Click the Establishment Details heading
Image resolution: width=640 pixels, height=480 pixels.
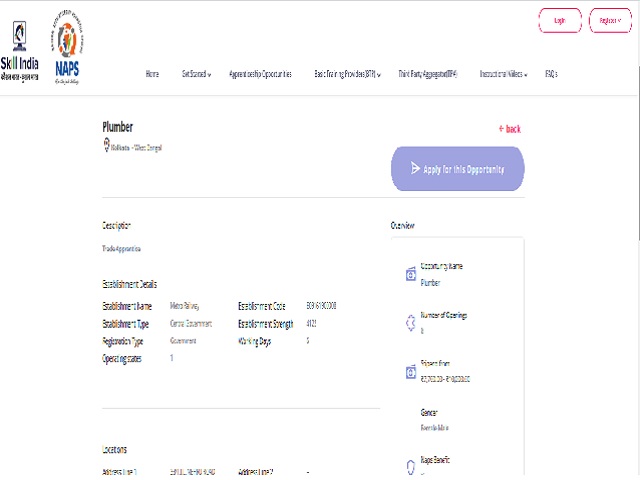[x=129, y=284]
